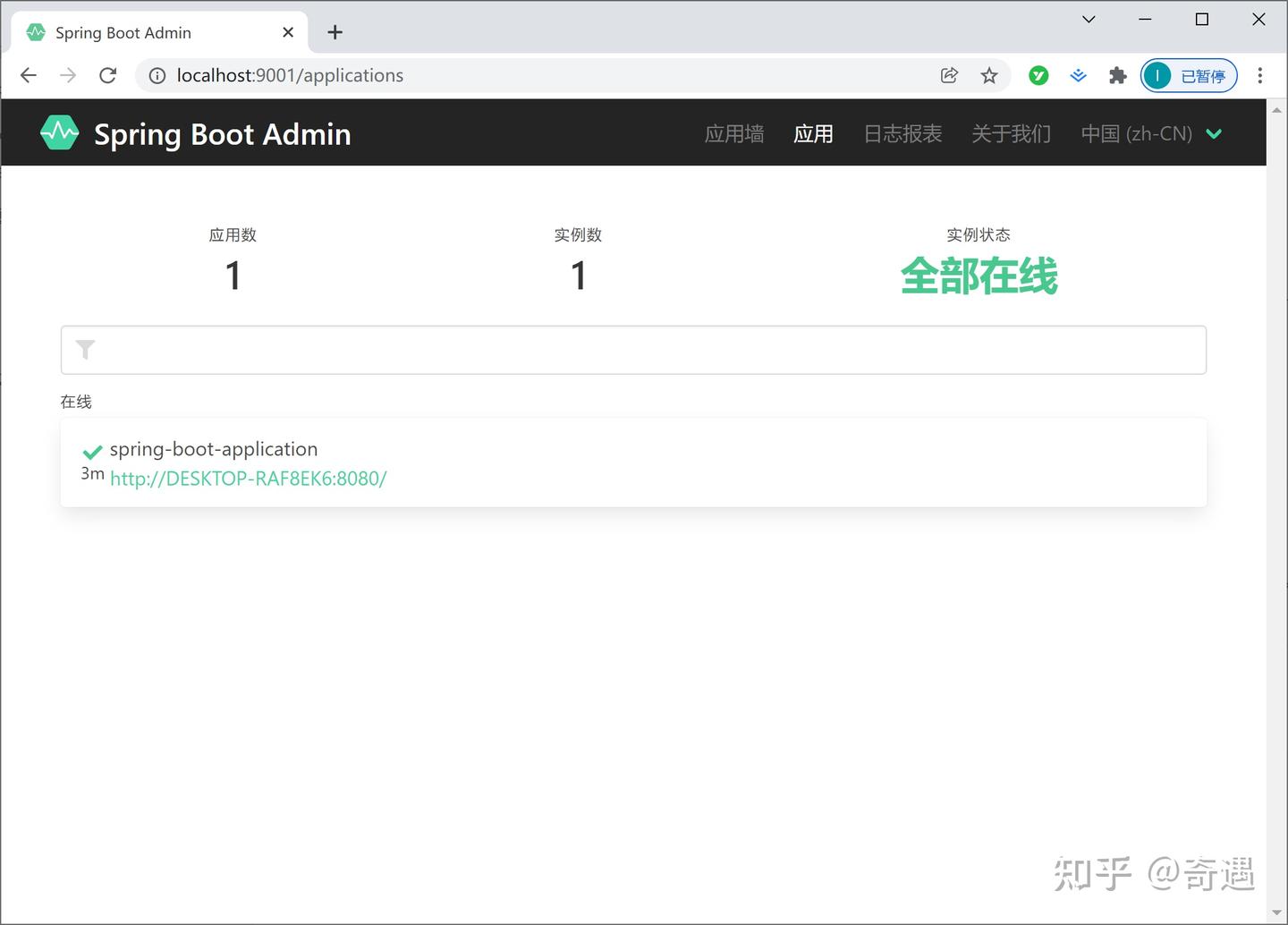Image resolution: width=1288 pixels, height=925 pixels.
Task: Switch to the 日志报表 menu item
Action: 902,133
